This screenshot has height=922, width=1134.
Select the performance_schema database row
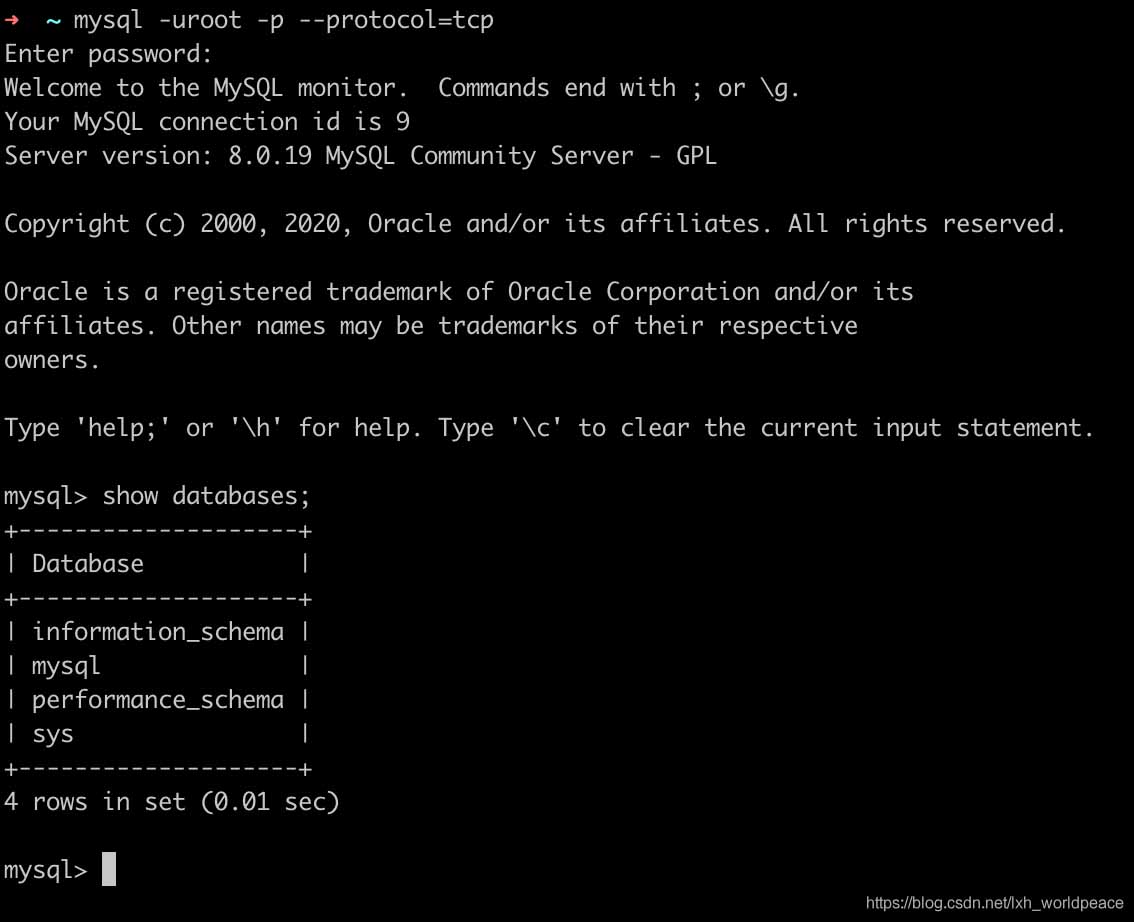coord(158,700)
